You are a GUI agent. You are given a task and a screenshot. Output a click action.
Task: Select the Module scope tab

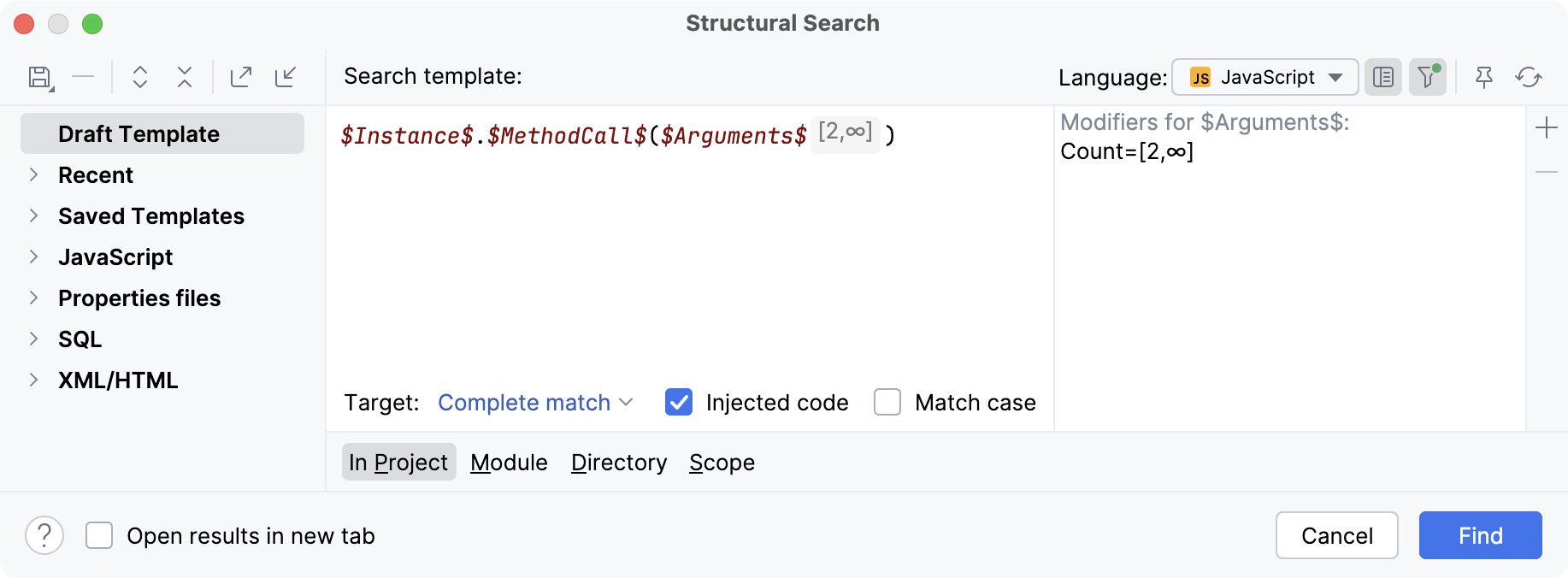509,463
